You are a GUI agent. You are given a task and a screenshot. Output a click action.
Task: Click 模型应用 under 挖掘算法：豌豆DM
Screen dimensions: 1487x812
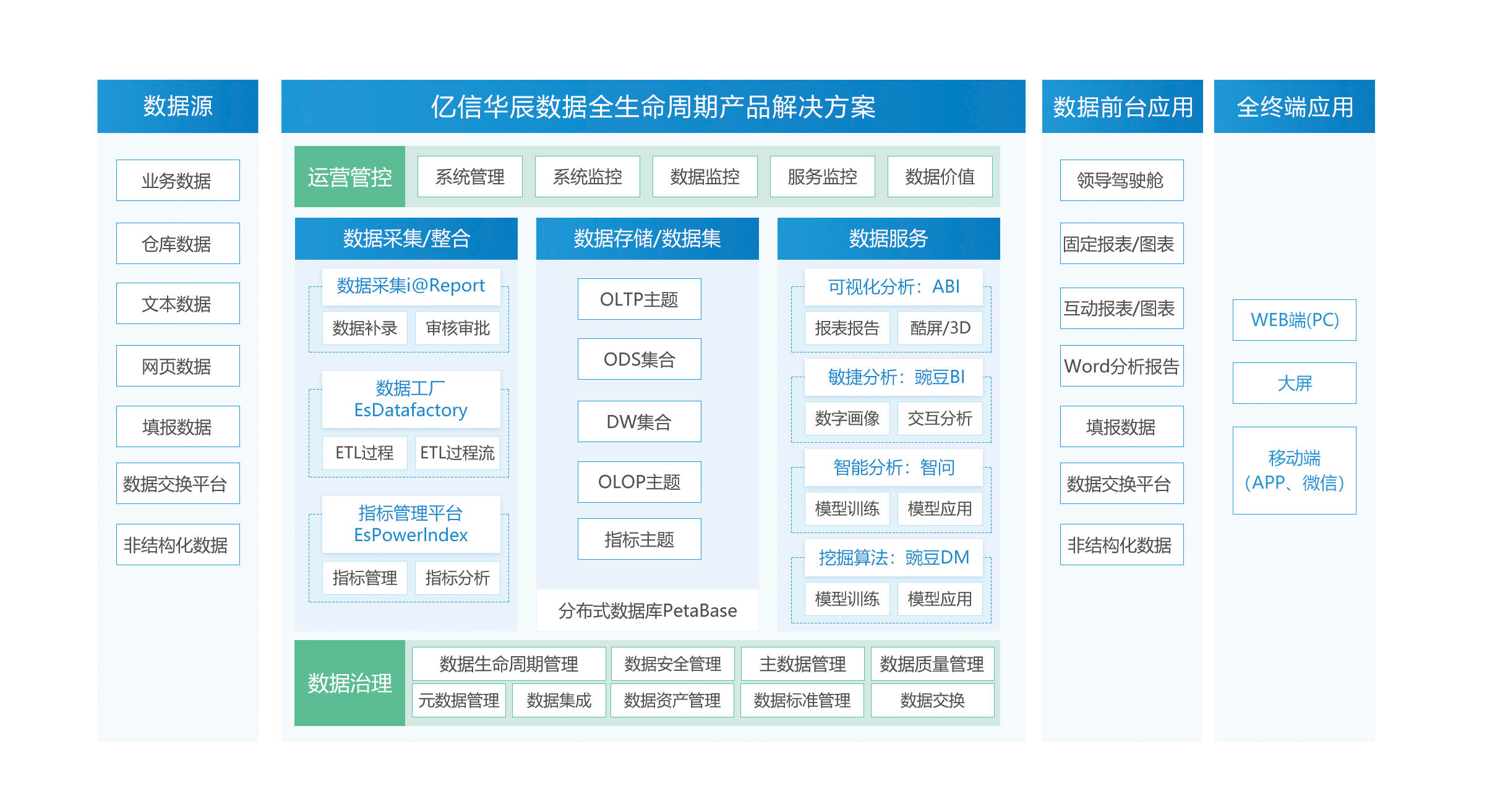click(940, 599)
